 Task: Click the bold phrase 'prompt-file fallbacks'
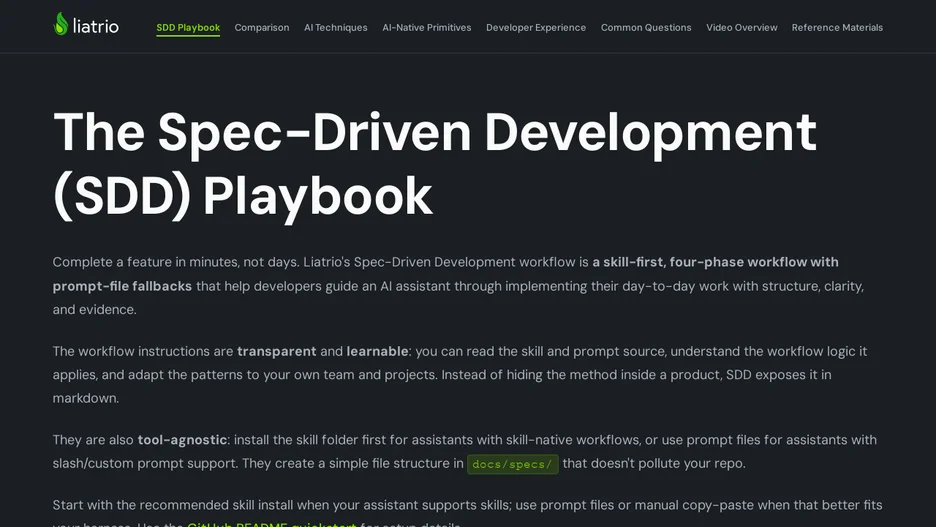122,286
